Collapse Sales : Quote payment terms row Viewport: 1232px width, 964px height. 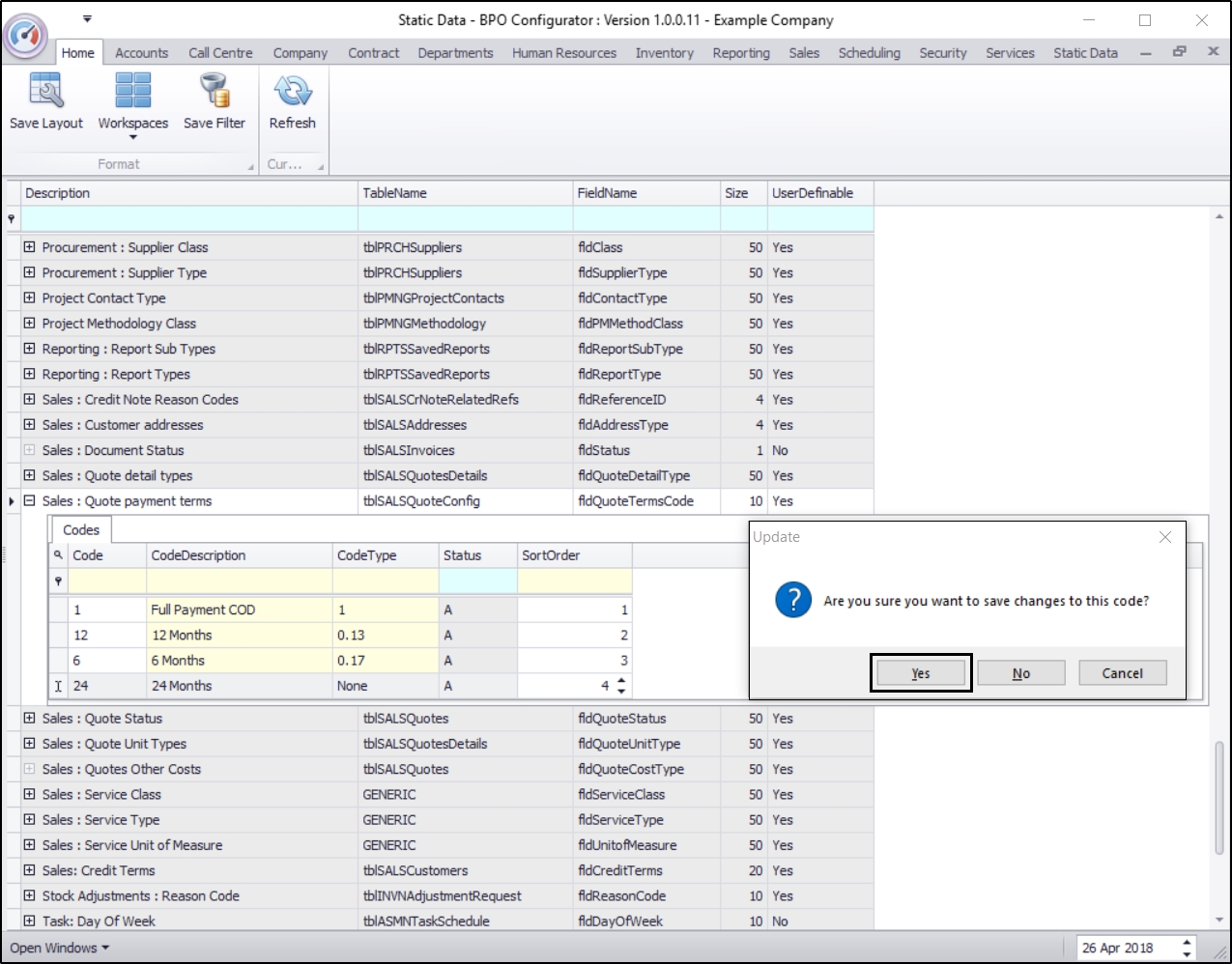click(29, 501)
